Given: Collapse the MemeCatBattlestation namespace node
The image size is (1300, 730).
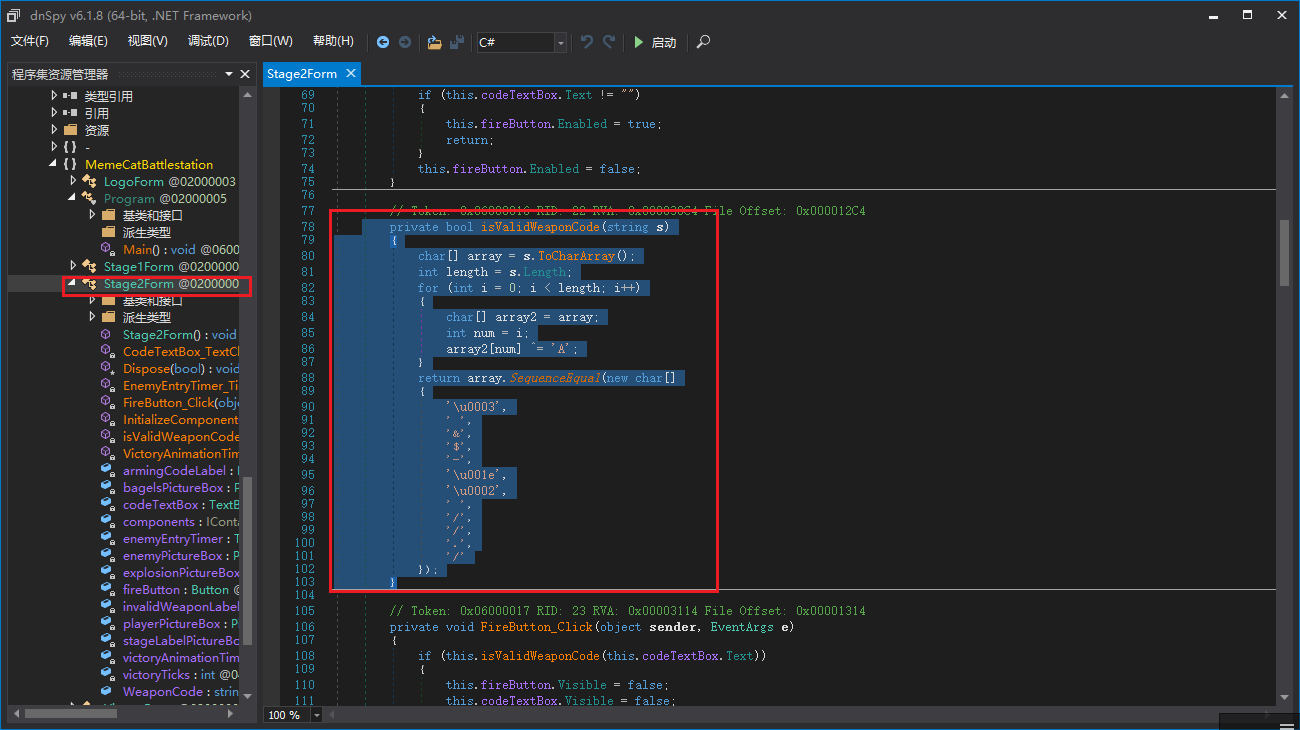Looking at the screenshot, I should tap(54, 164).
